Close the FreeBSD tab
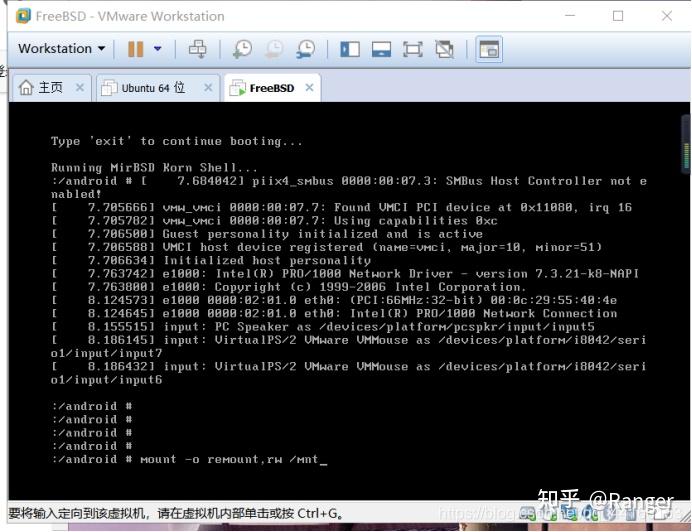 [309, 87]
